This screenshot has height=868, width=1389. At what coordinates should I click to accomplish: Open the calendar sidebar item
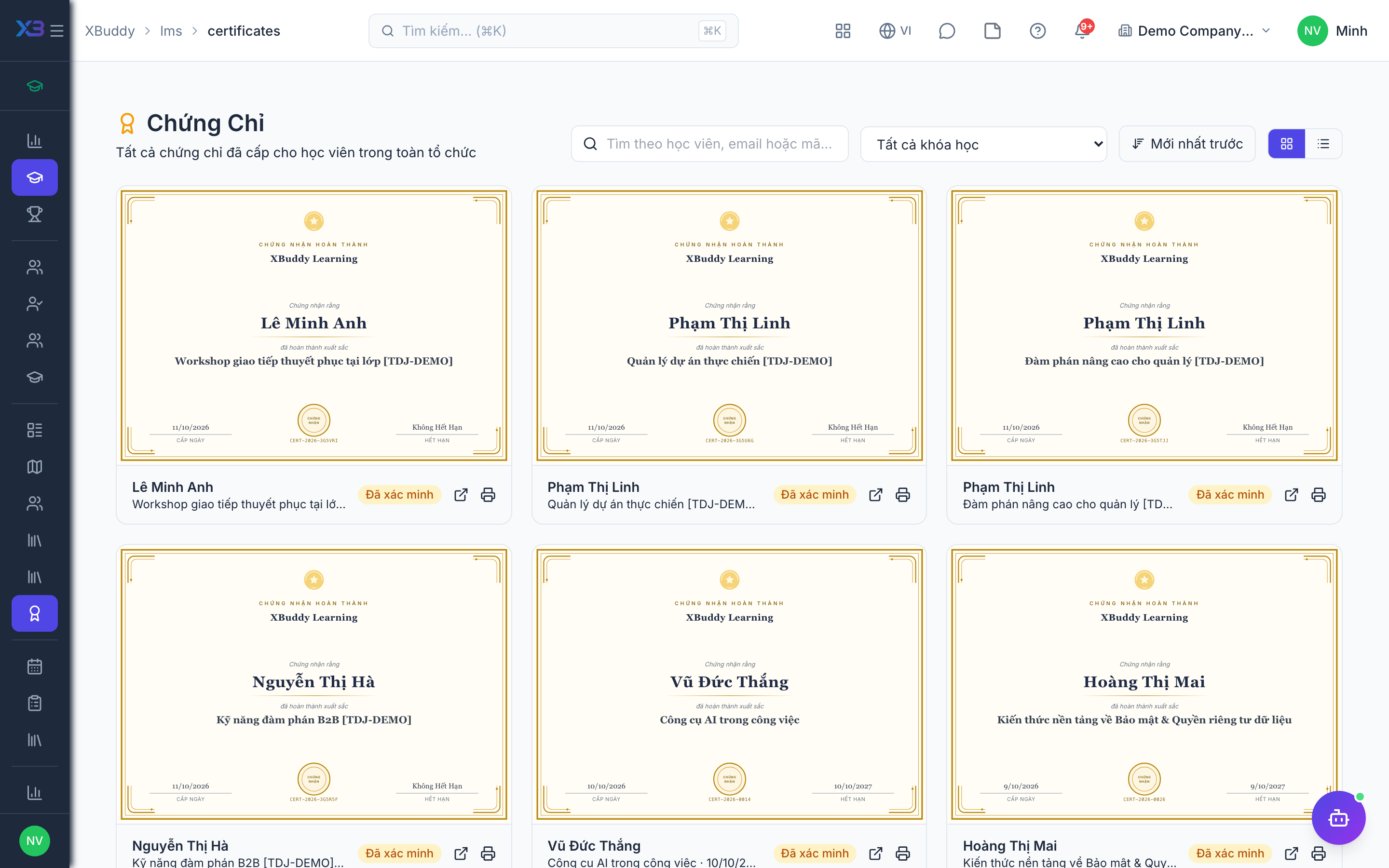point(34,666)
